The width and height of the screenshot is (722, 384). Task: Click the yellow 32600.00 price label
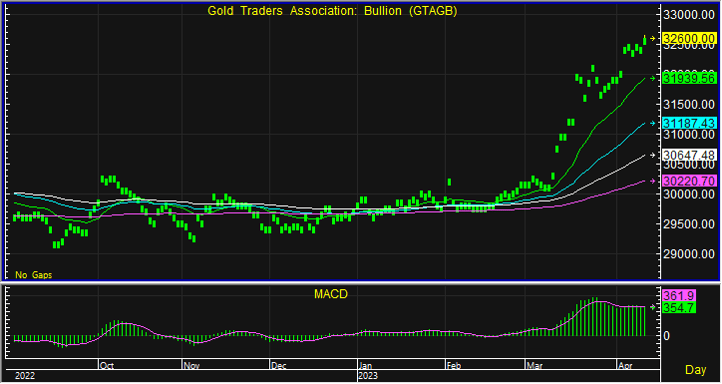689,39
